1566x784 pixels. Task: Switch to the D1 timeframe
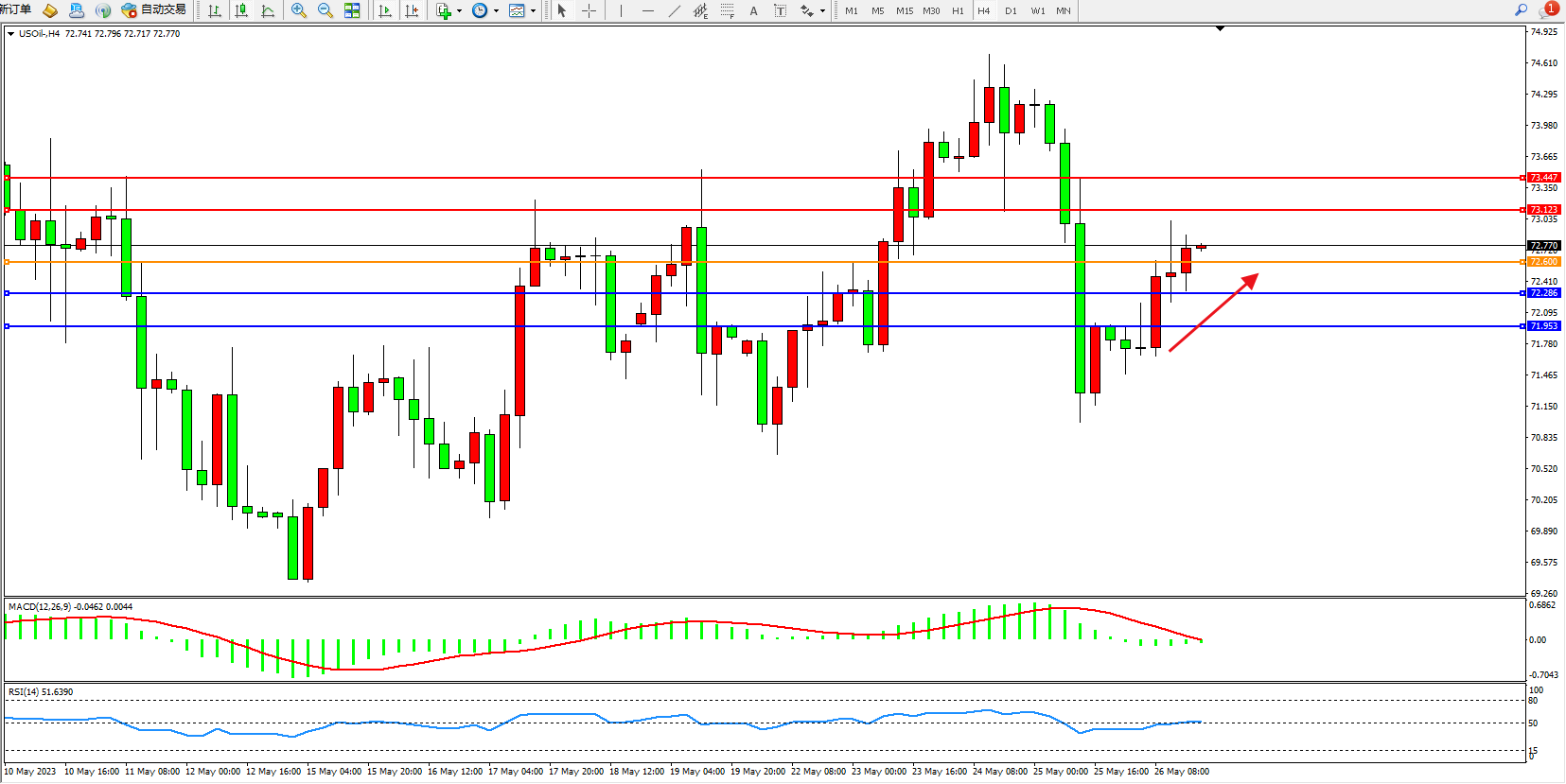(1011, 10)
